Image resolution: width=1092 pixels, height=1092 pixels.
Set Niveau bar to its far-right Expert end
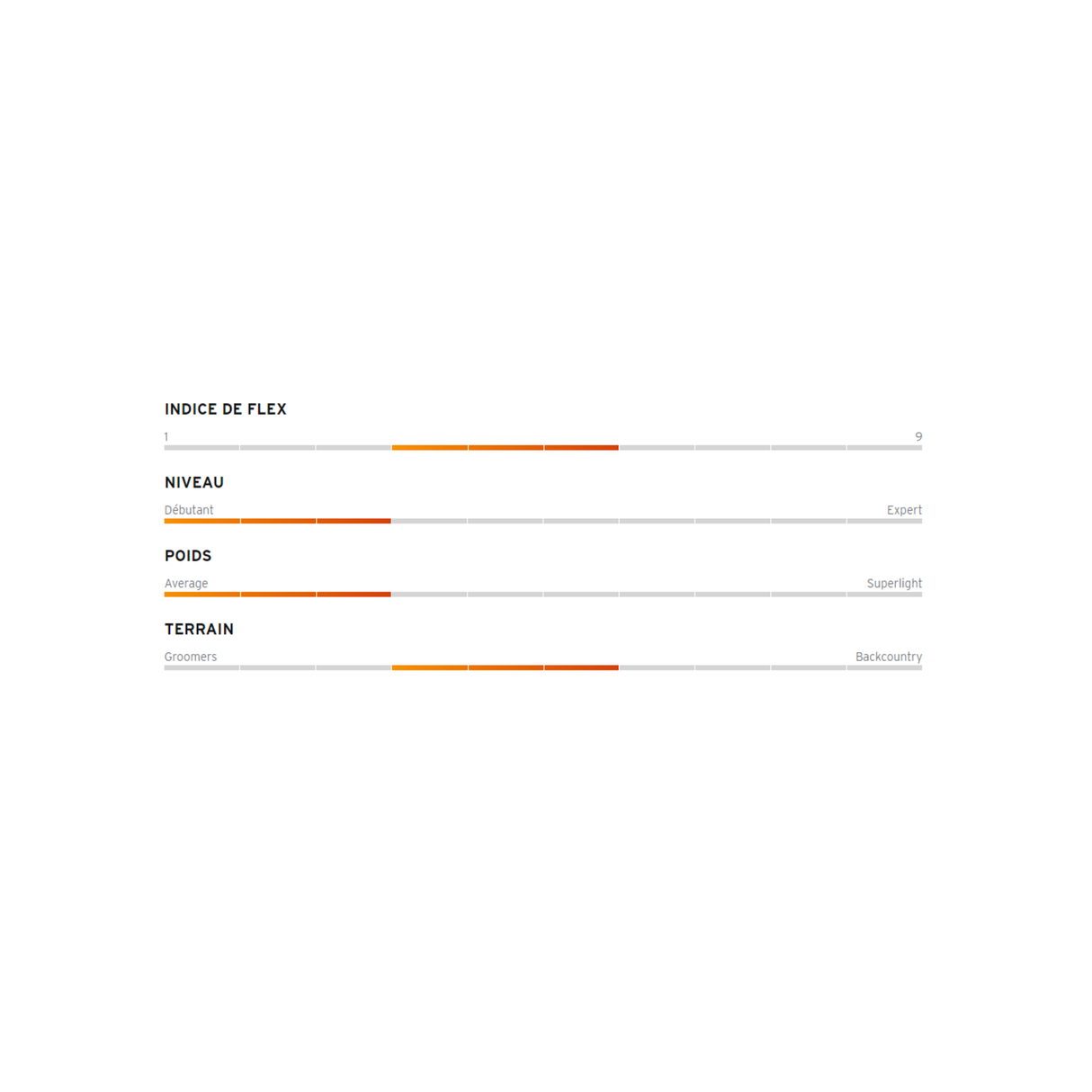[918, 521]
